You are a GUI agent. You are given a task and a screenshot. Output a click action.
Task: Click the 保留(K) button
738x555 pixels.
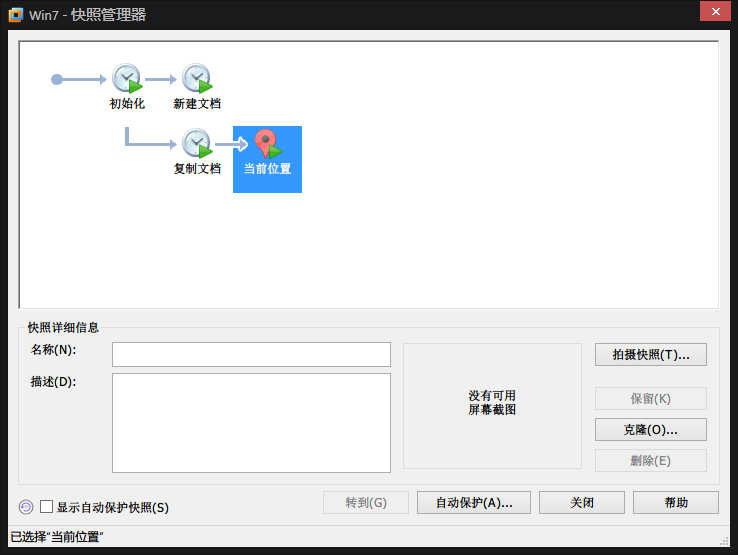click(x=650, y=399)
